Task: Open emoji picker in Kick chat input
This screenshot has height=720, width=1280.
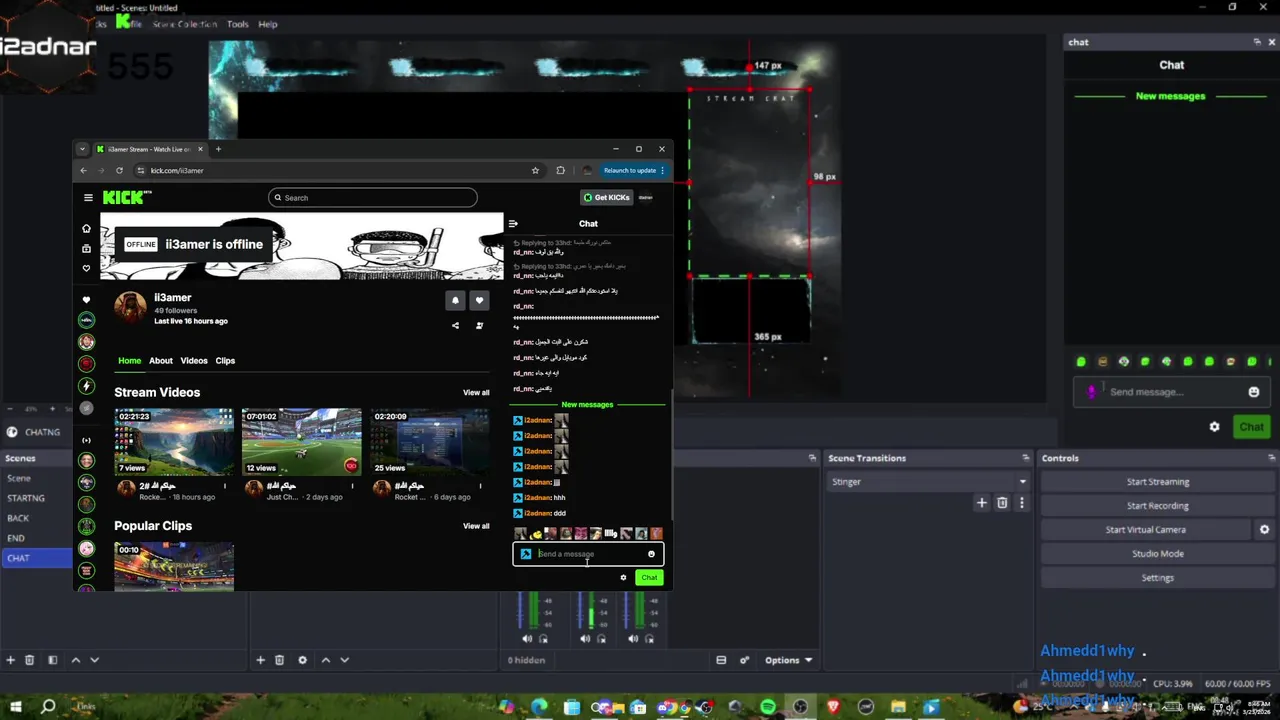Action: (x=651, y=554)
